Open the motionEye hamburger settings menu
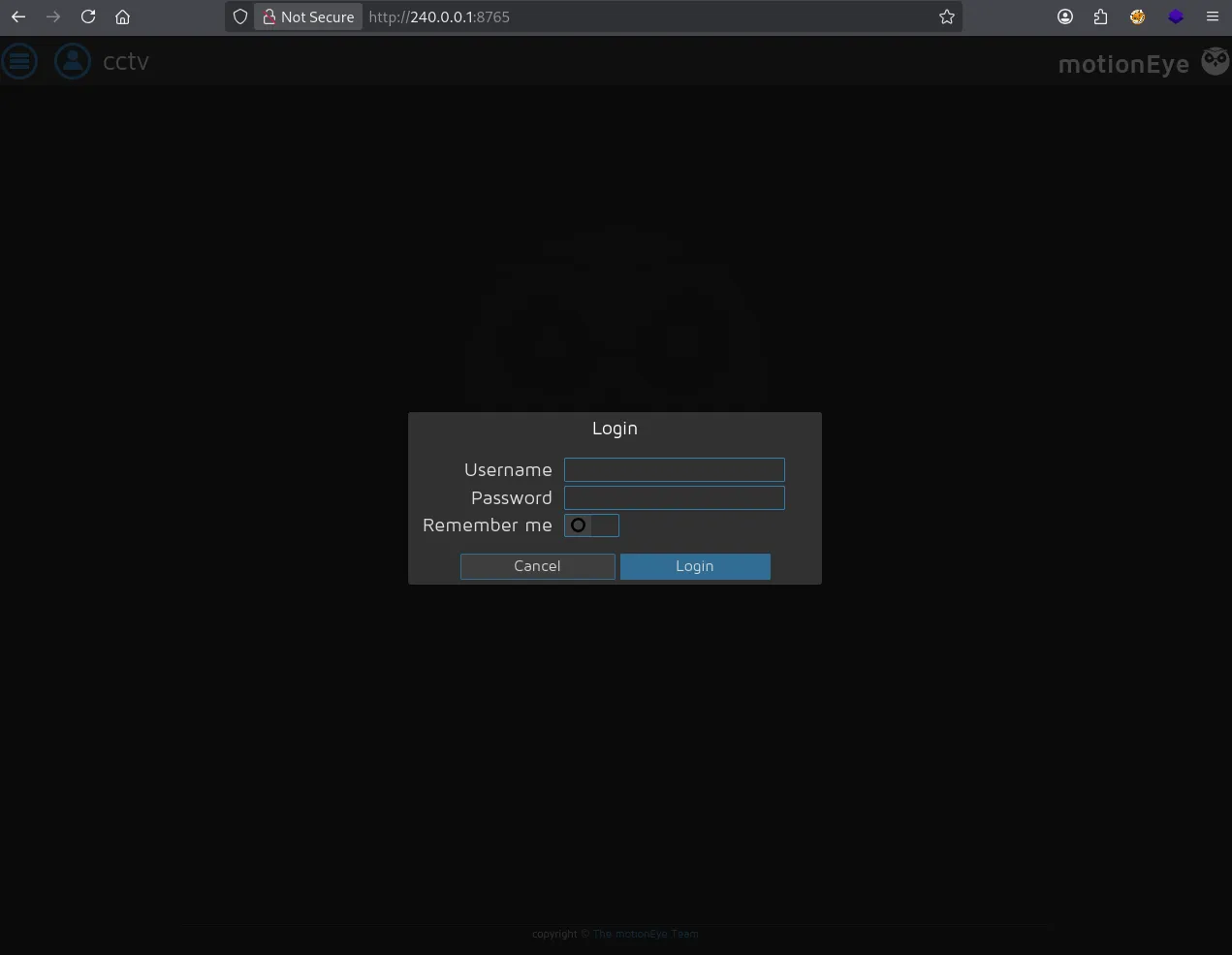Screen dimensions: 1232x955 19,61
